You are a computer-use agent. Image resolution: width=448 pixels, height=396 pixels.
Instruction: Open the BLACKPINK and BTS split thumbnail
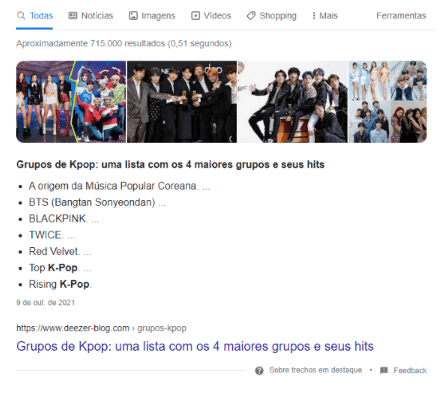click(x=71, y=102)
